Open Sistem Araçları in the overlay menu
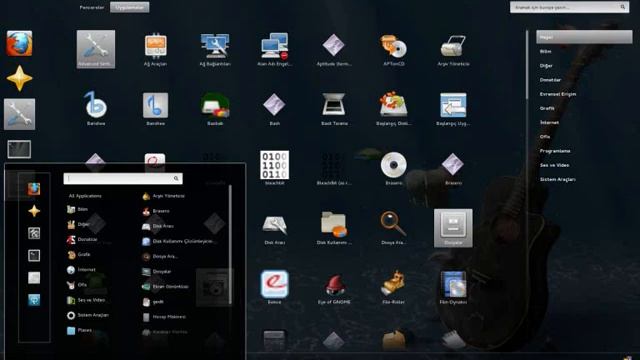640x360 pixels. 88,315
